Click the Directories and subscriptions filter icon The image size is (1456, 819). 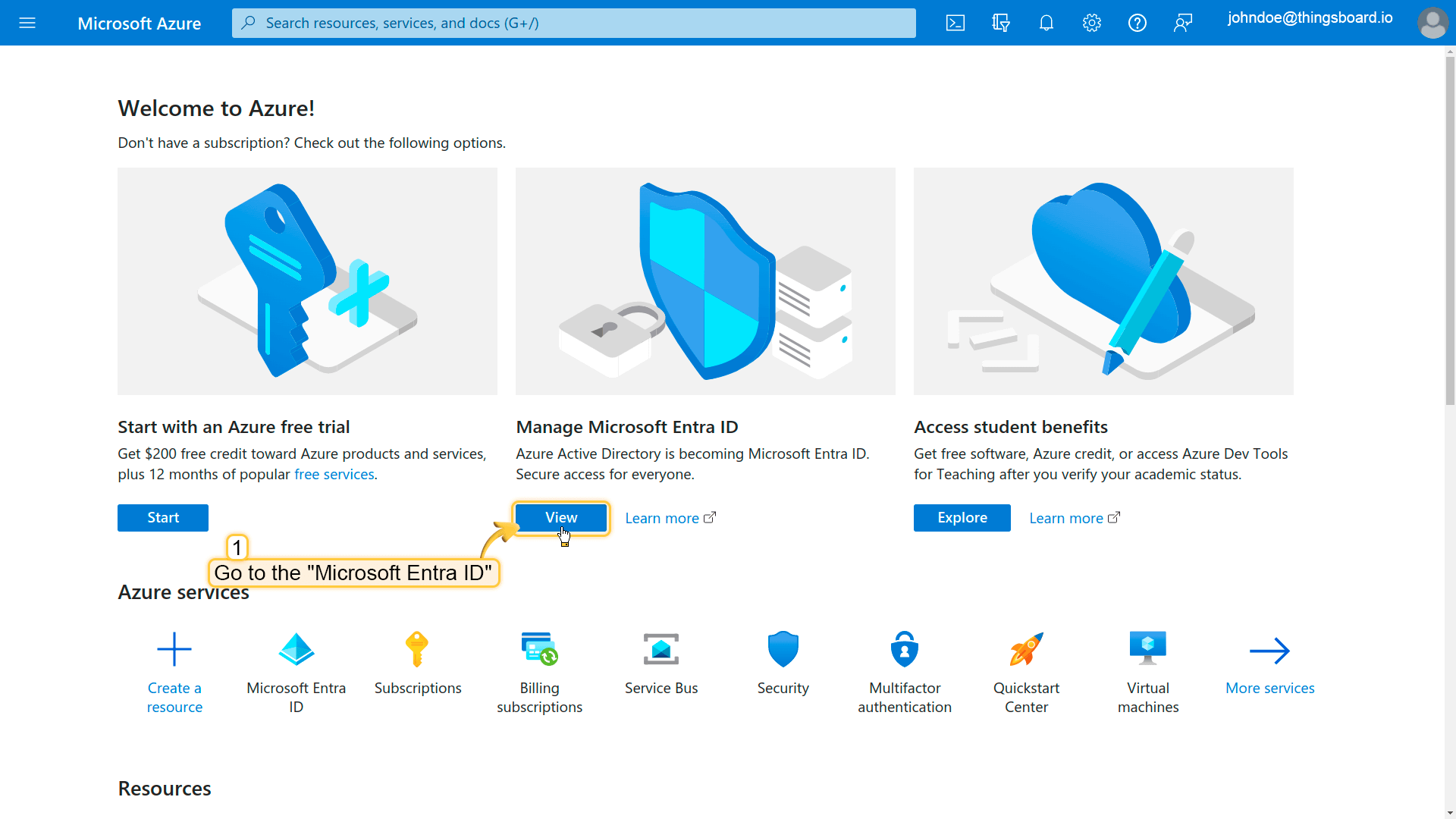[x=1001, y=23]
